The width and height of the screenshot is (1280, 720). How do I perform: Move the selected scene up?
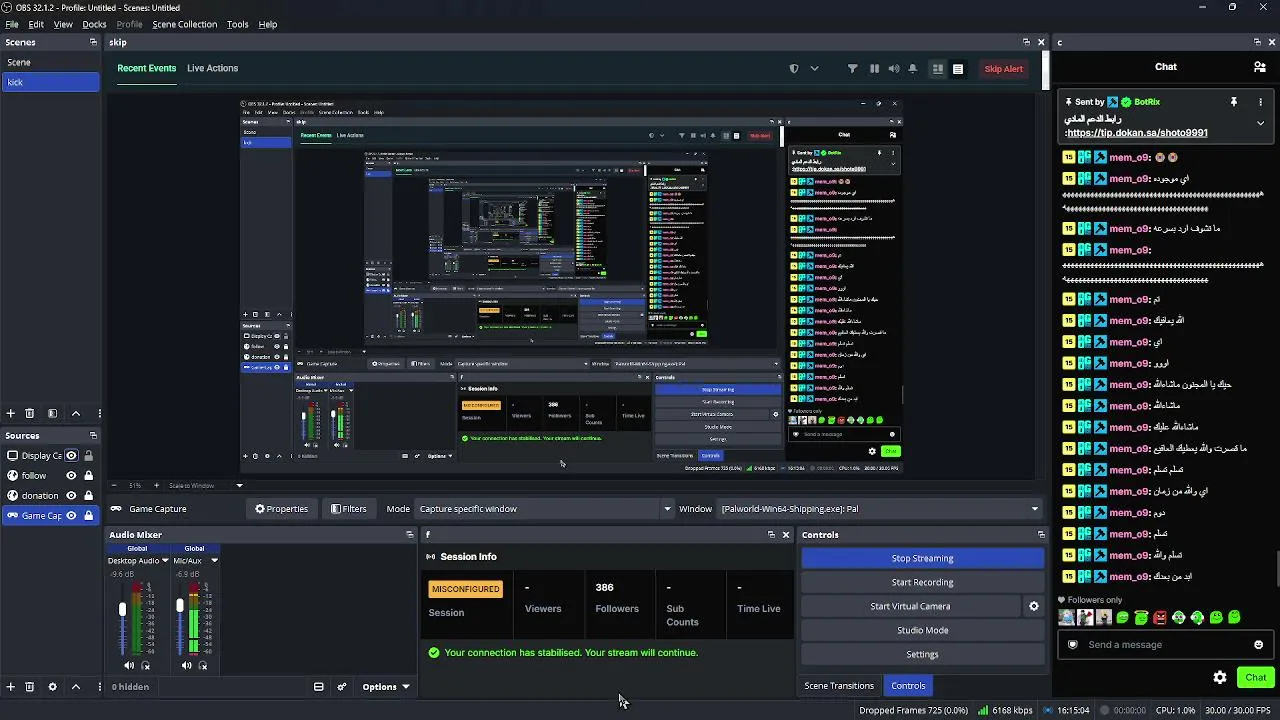point(76,413)
